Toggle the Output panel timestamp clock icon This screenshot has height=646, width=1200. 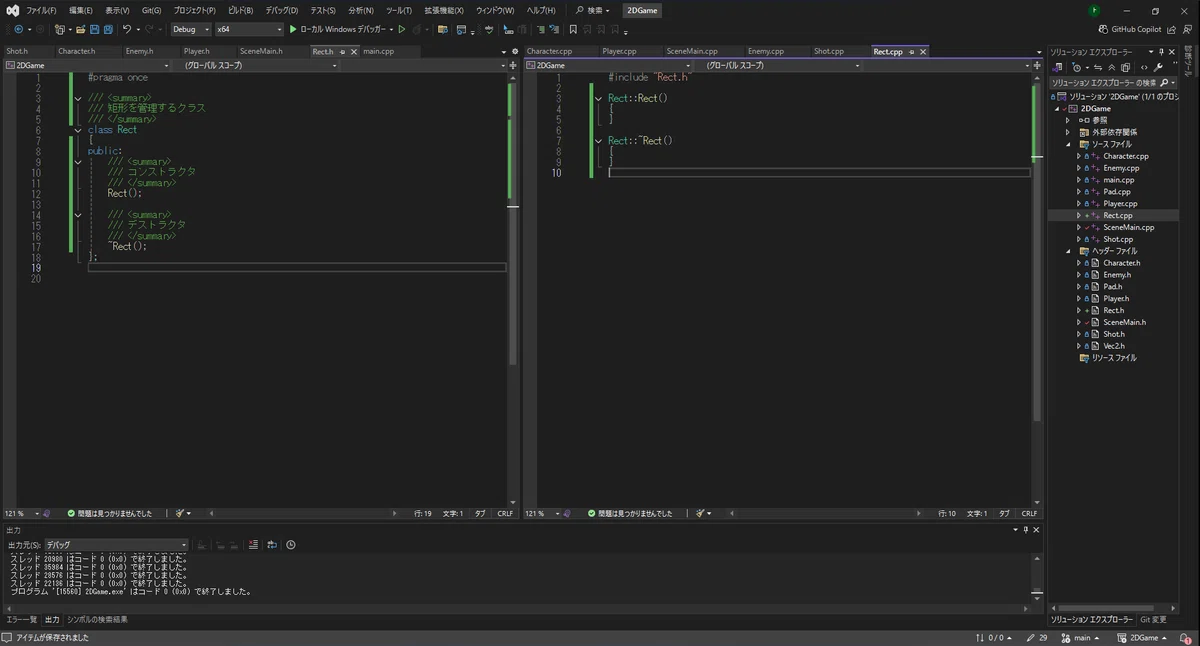[x=291, y=545]
